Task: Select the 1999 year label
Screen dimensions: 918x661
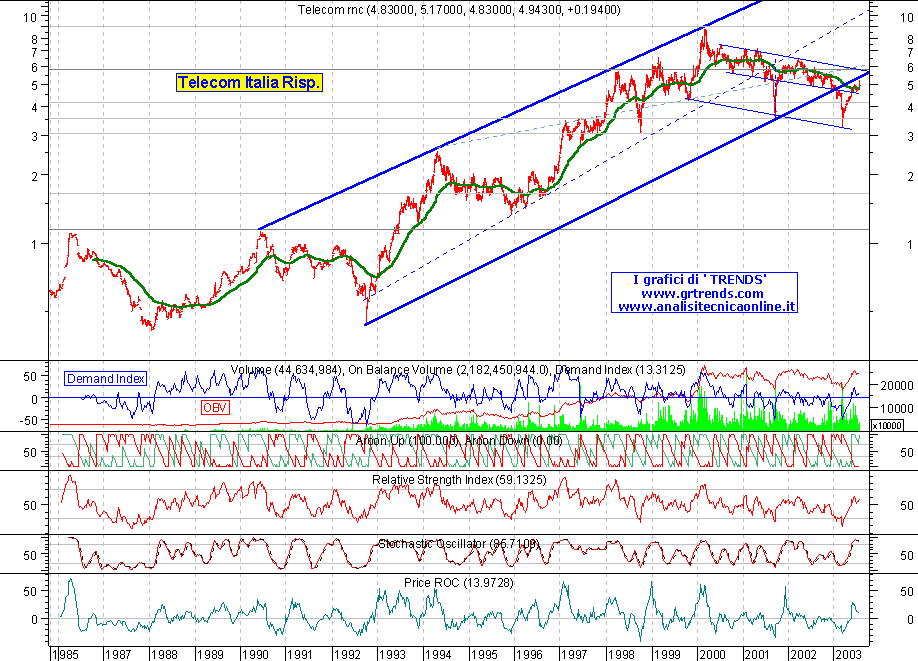Action: pyautogui.click(x=666, y=655)
